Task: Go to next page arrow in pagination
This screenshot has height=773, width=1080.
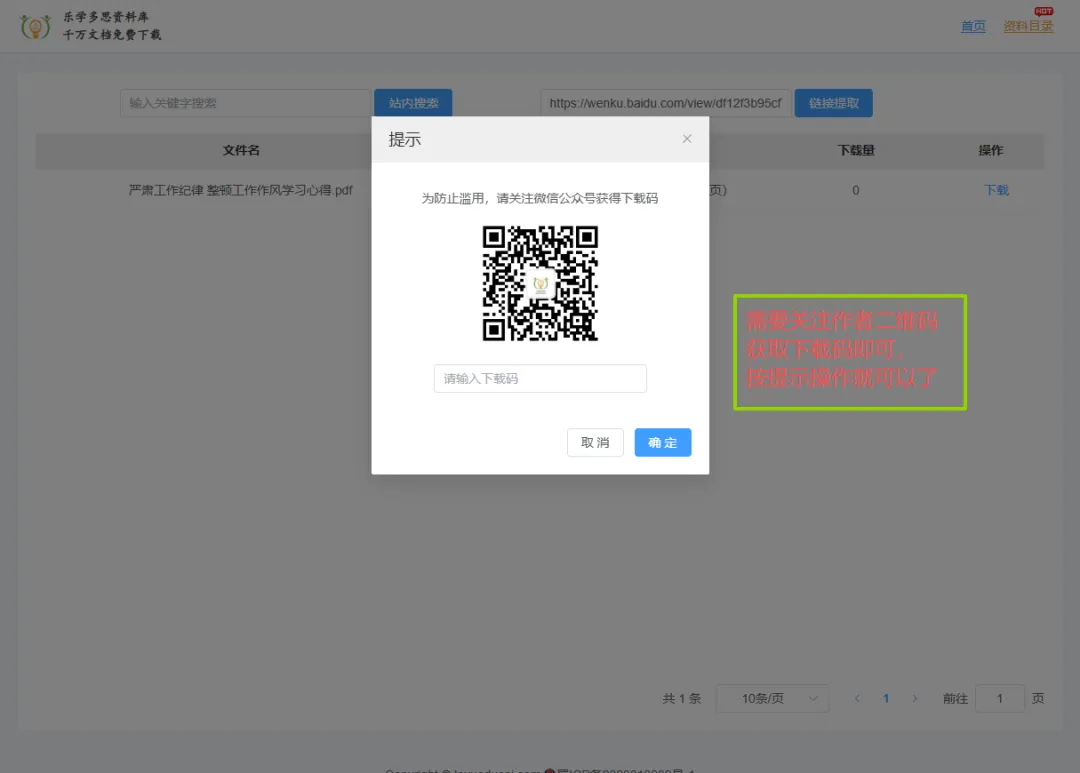Action: 915,699
